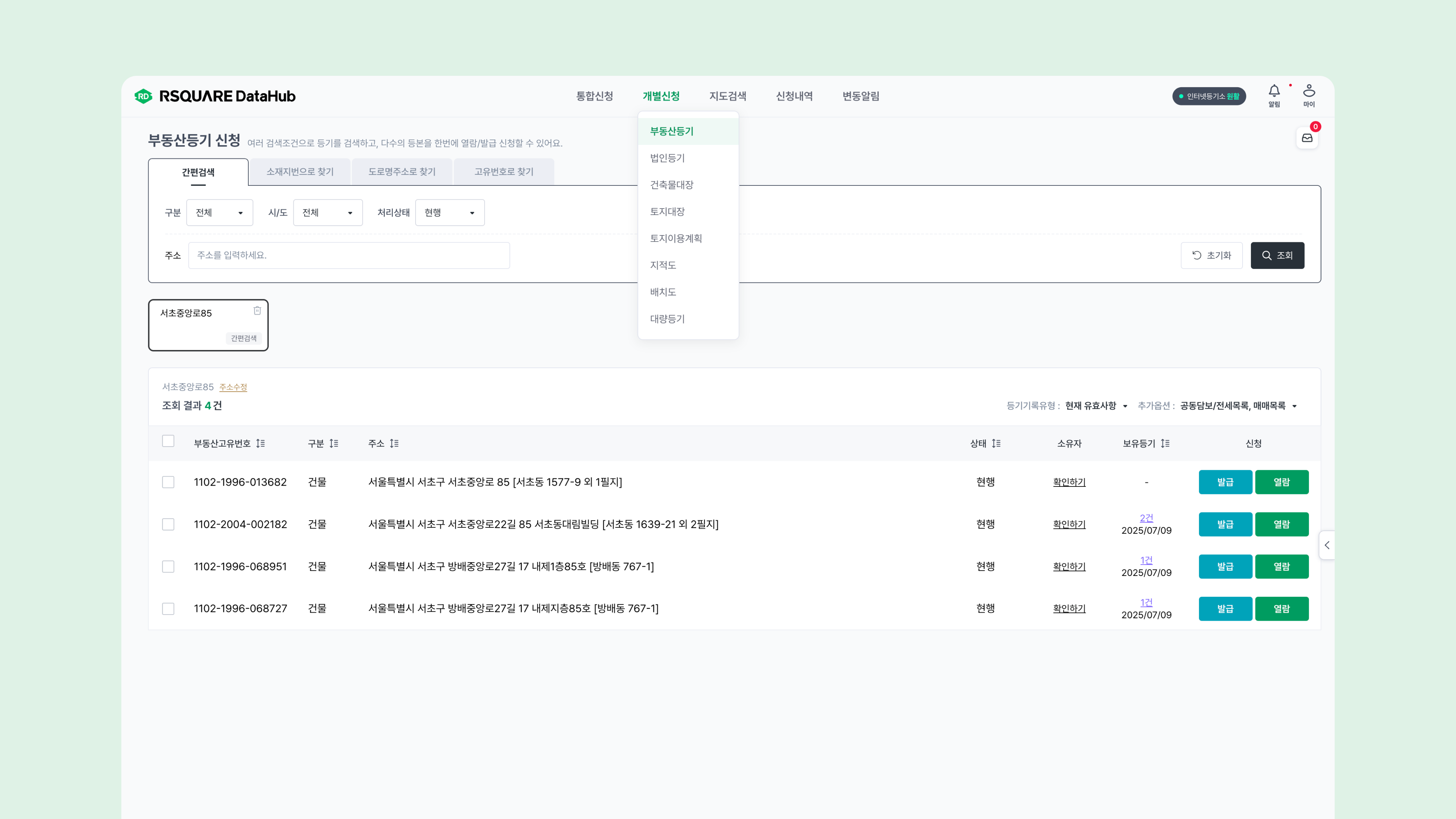Viewport: 1456px width, 819px height.
Task: Open the inbox cart icon with badge
Action: (x=1307, y=138)
